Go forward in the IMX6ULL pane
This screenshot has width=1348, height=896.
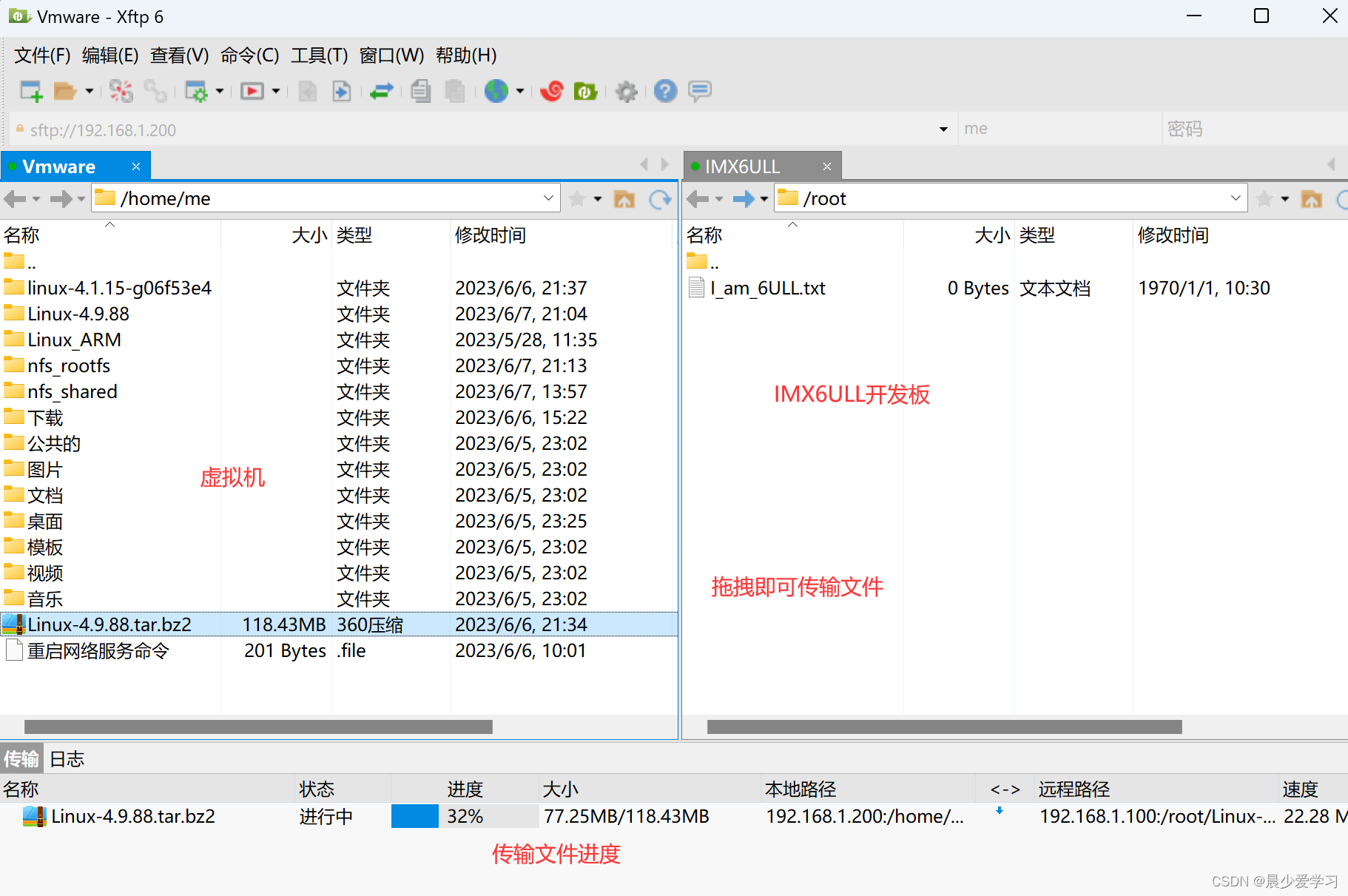click(744, 198)
